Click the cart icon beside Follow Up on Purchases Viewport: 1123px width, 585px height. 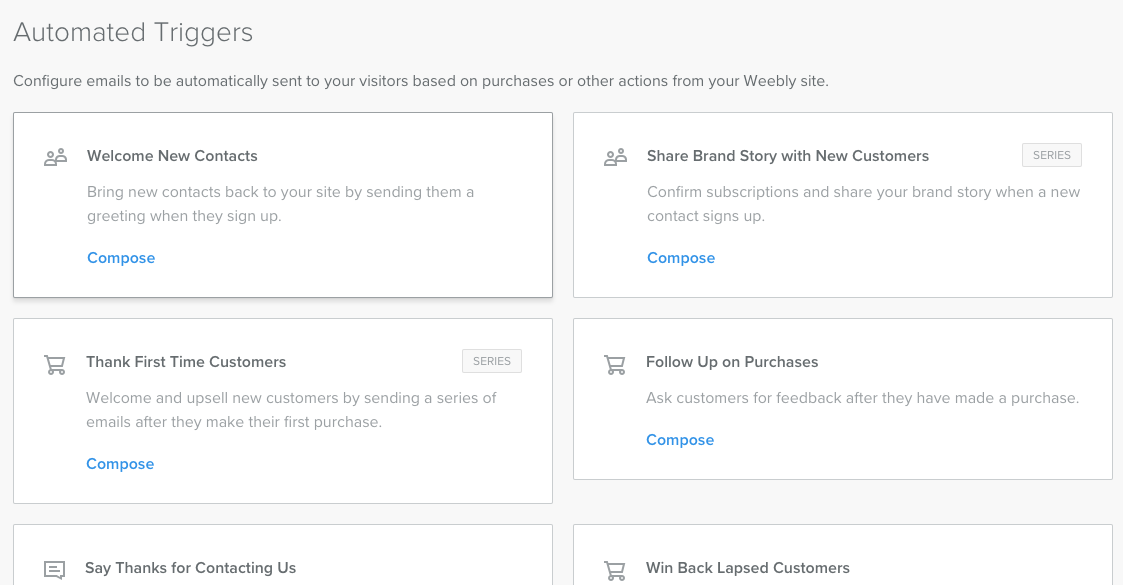pos(614,364)
